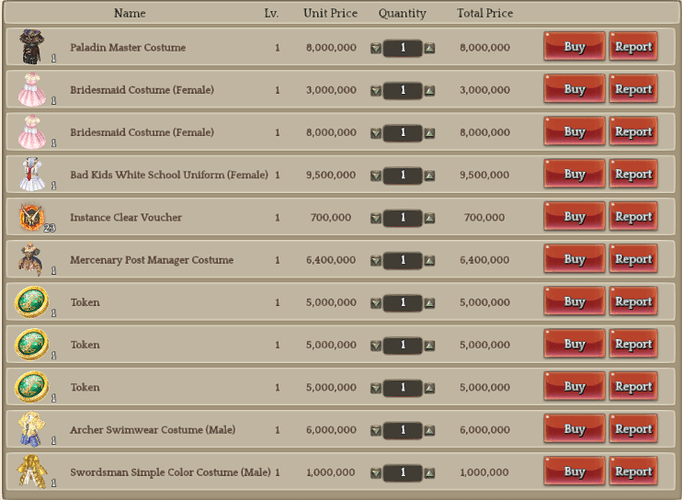682x500 pixels.
Task: Click the 3,000,000 Bridesmaid Costume icon
Action: pos(30,90)
